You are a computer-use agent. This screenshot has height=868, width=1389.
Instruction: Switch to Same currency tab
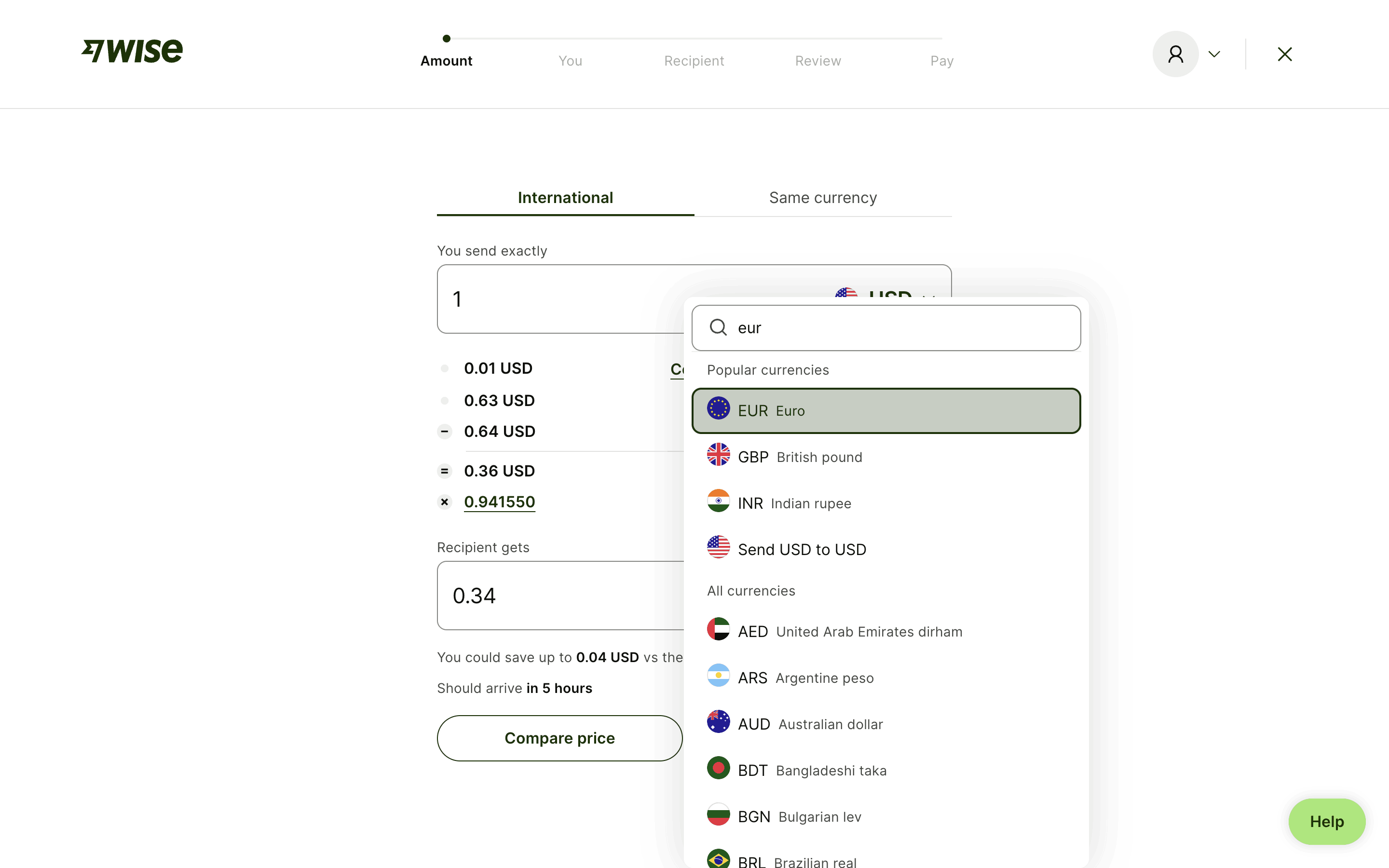(x=822, y=198)
